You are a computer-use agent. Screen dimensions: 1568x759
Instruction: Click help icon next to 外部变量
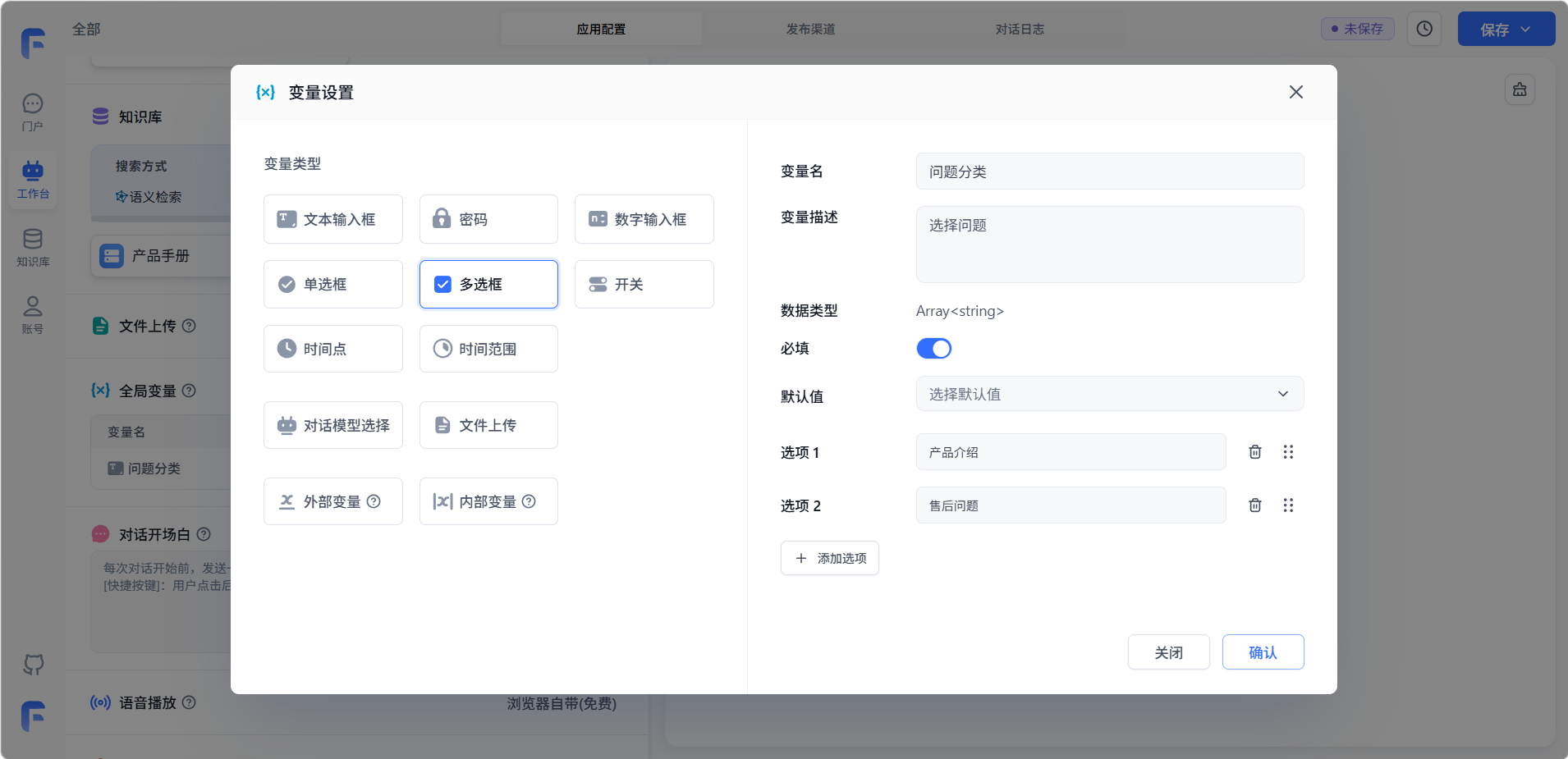click(374, 501)
